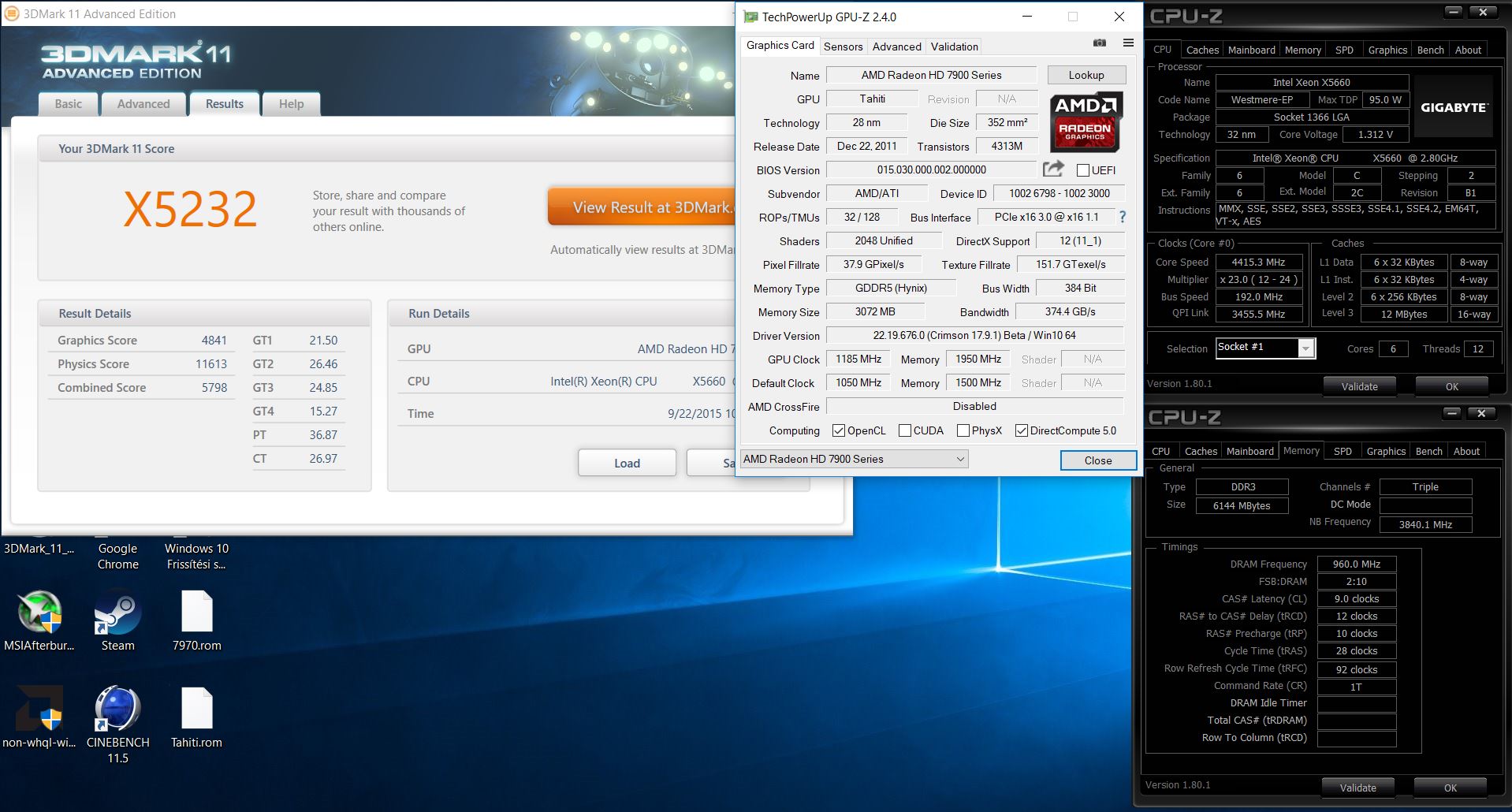Open About tab in upper CPU-Z window

pyautogui.click(x=1468, y=50)
